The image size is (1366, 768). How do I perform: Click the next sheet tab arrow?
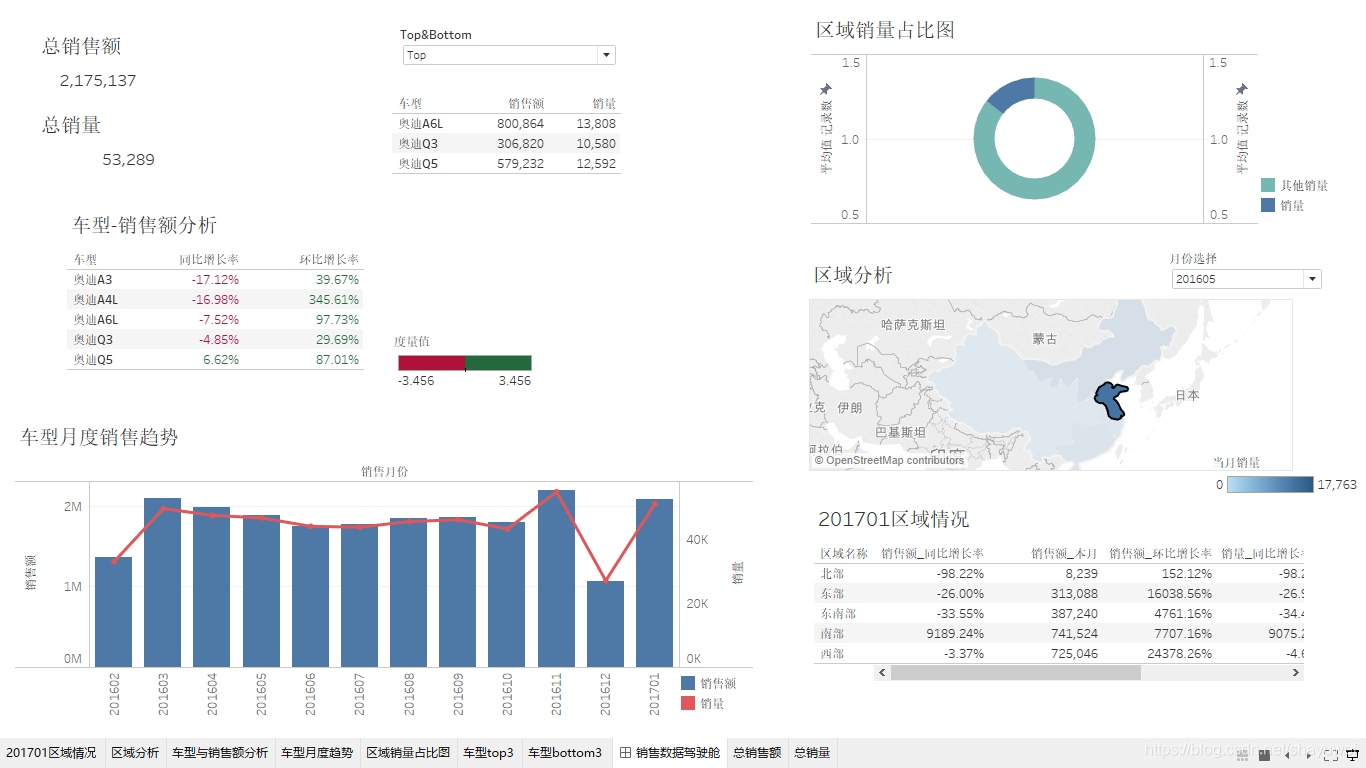click(1308, 756)
